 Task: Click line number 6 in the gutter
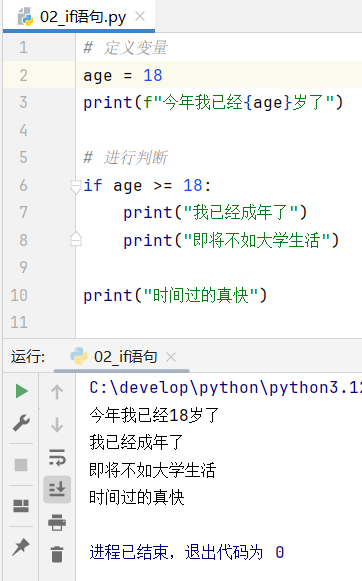(x=23, y=185)
